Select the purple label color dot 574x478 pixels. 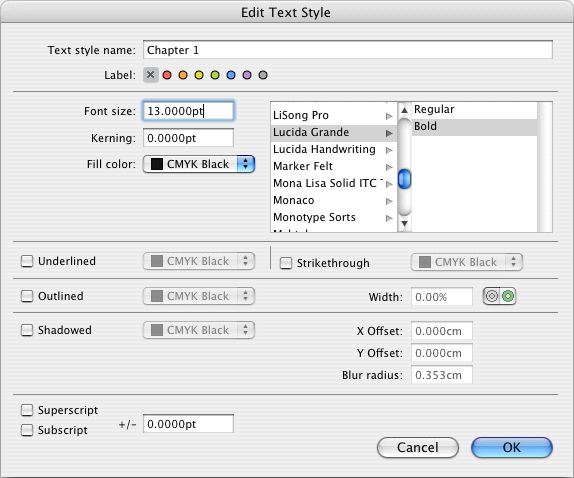point(247,75)
